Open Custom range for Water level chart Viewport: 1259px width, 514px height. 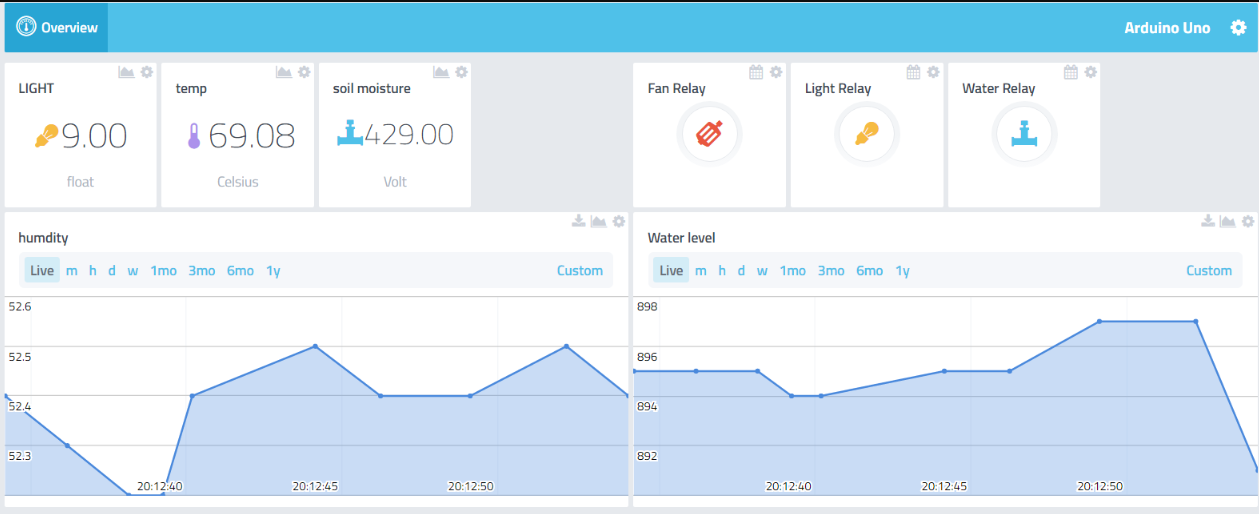pyautogui.click(x=1208, y=271)
